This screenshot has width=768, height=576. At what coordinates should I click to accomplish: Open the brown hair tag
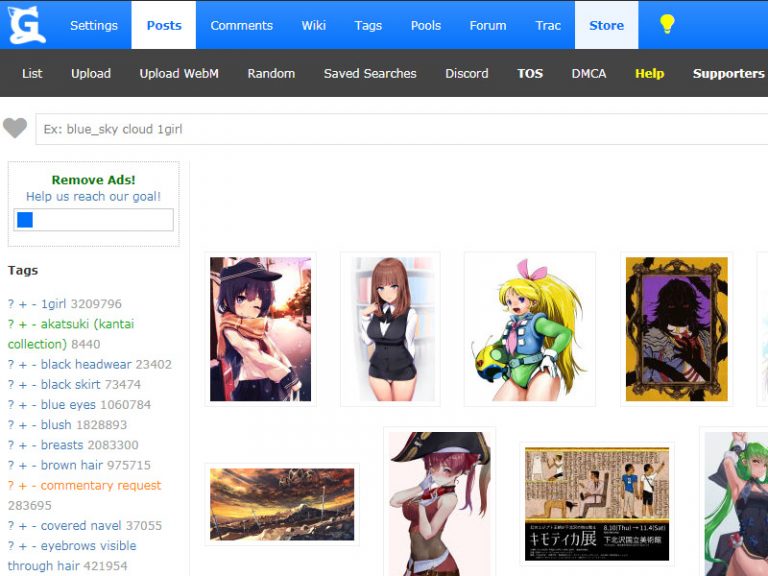tap(72, 465)
